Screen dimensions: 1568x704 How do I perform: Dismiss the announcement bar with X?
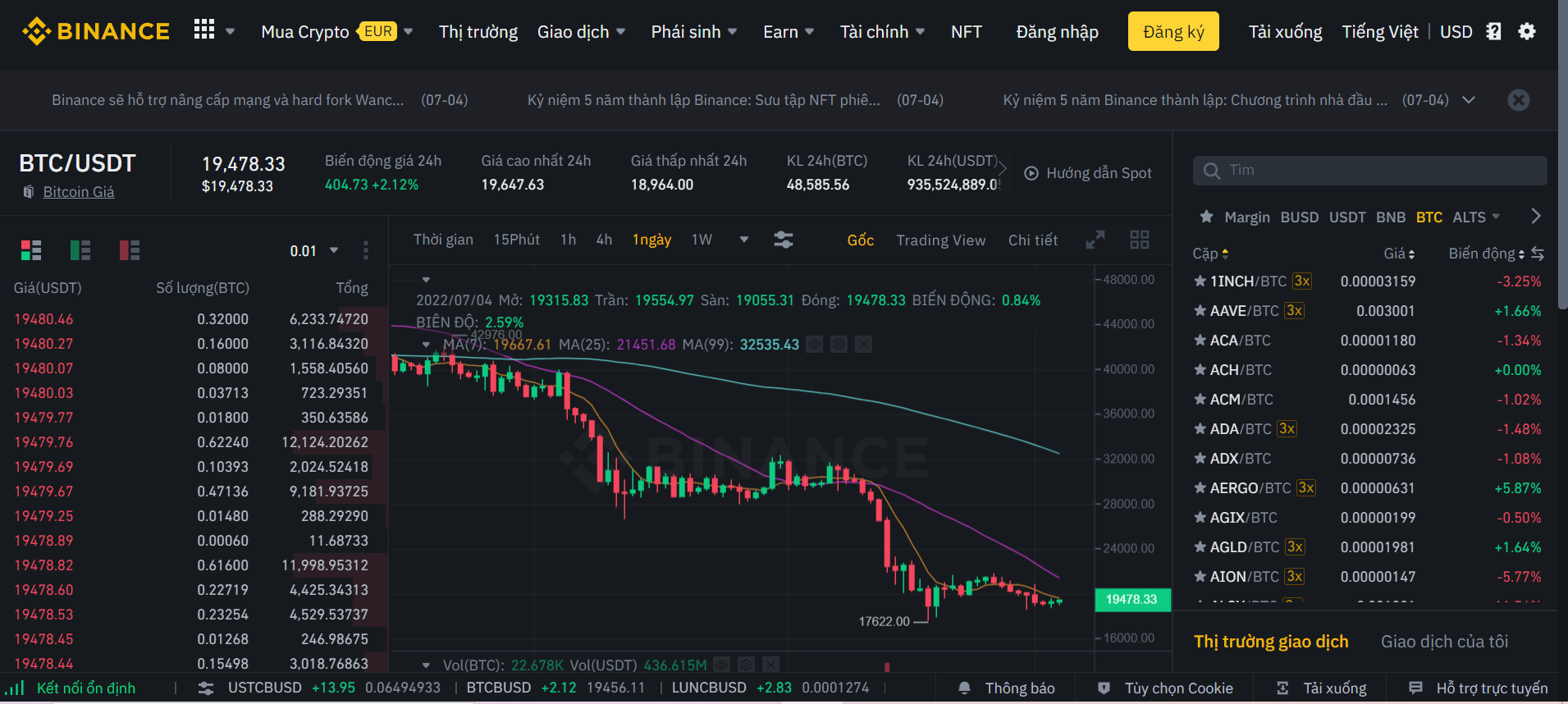pos(1519,100)
